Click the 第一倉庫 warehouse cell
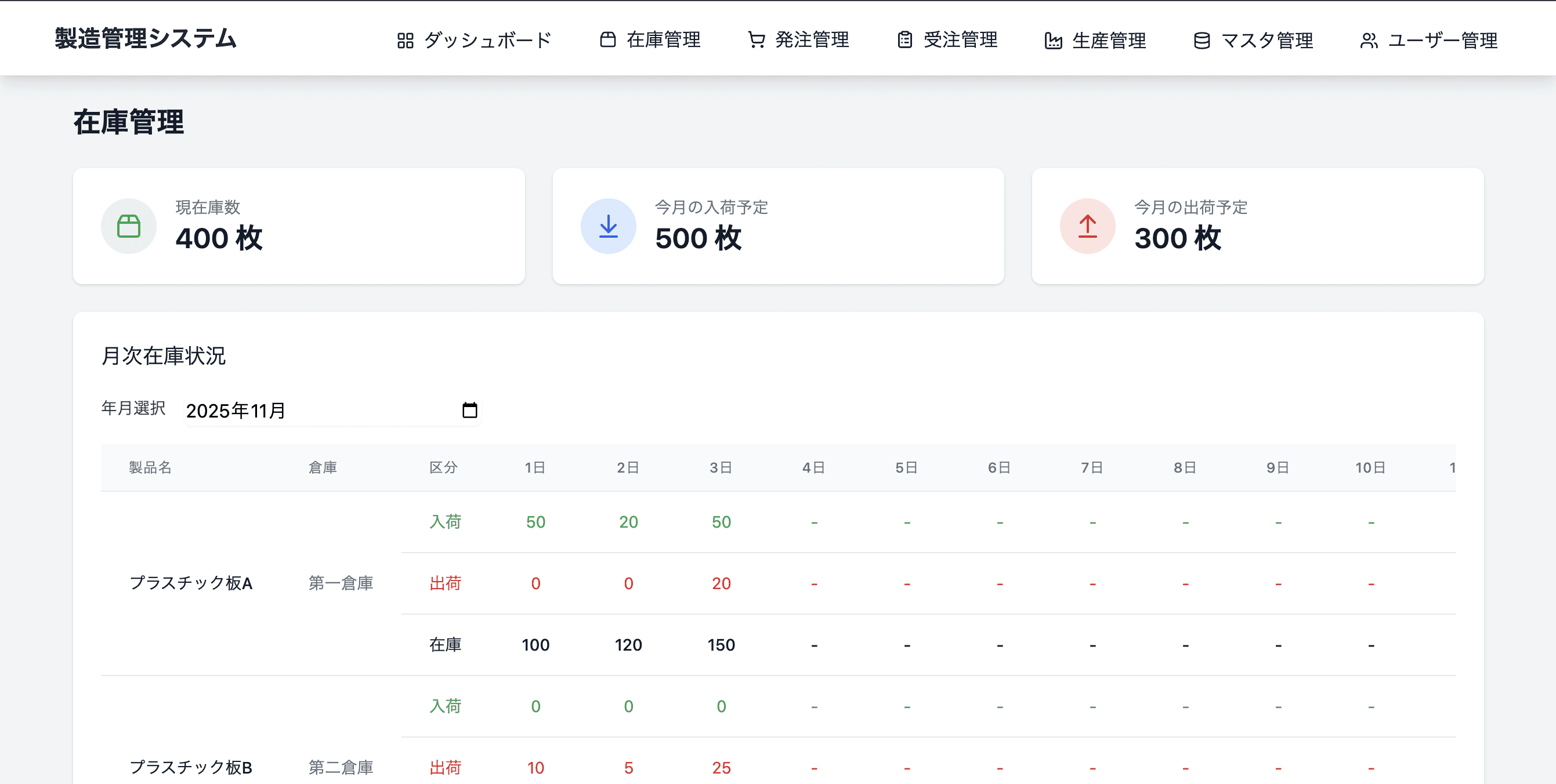 (341, 583)
